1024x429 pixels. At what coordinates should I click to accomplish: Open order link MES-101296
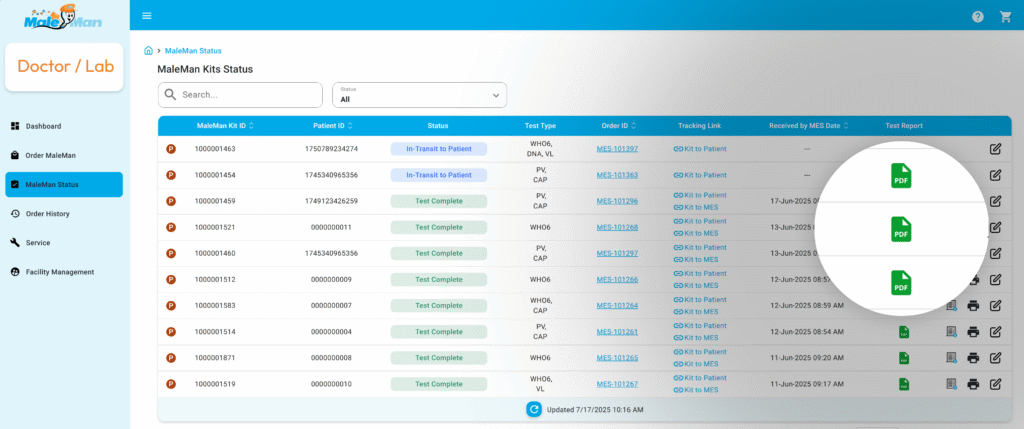click(x=617, y=201)
